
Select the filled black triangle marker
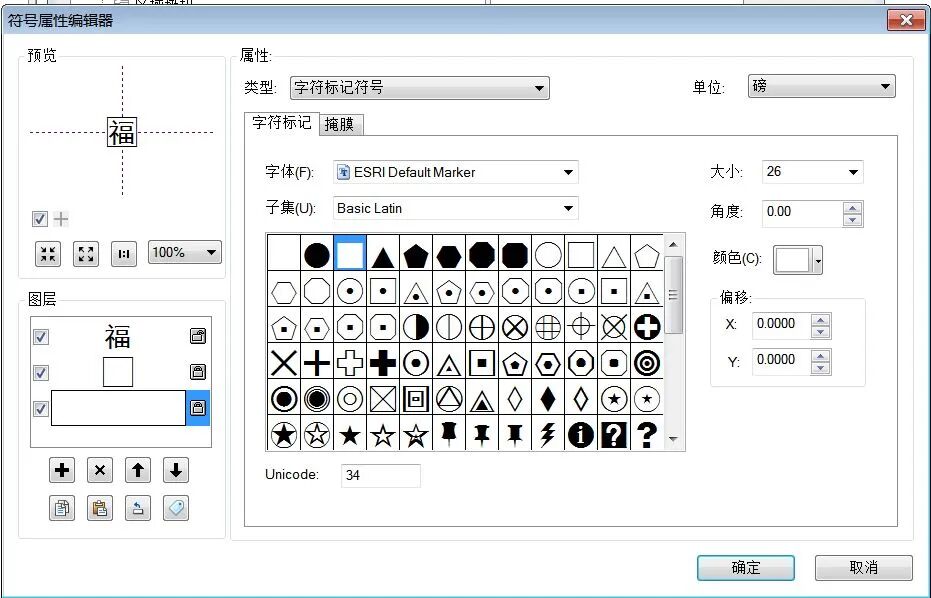click(383, 257)
